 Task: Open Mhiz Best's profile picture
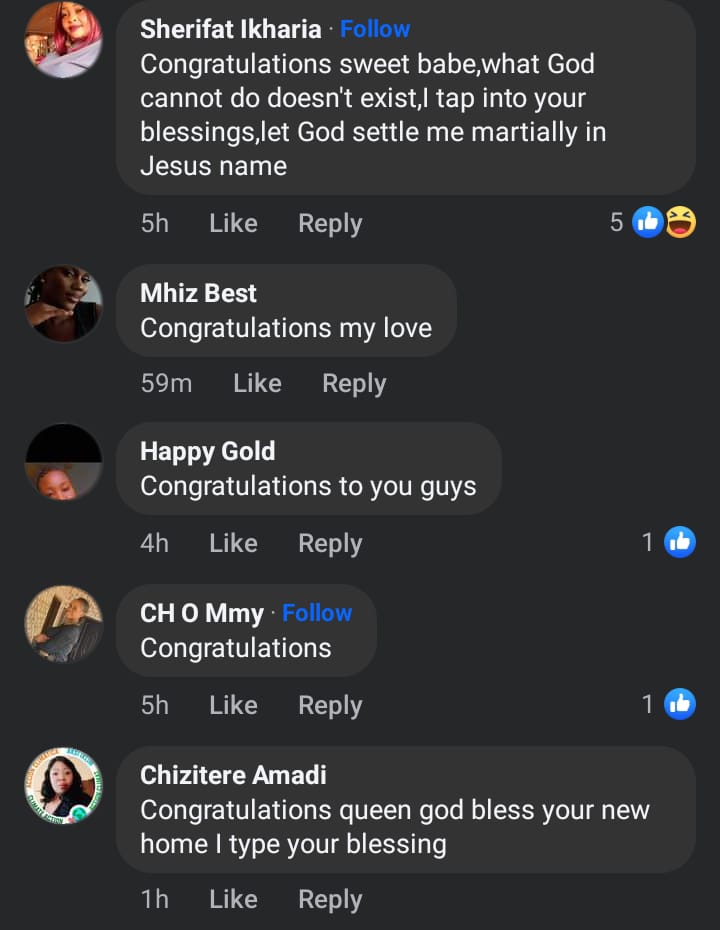pyautogui.click(x=63, y=303)
